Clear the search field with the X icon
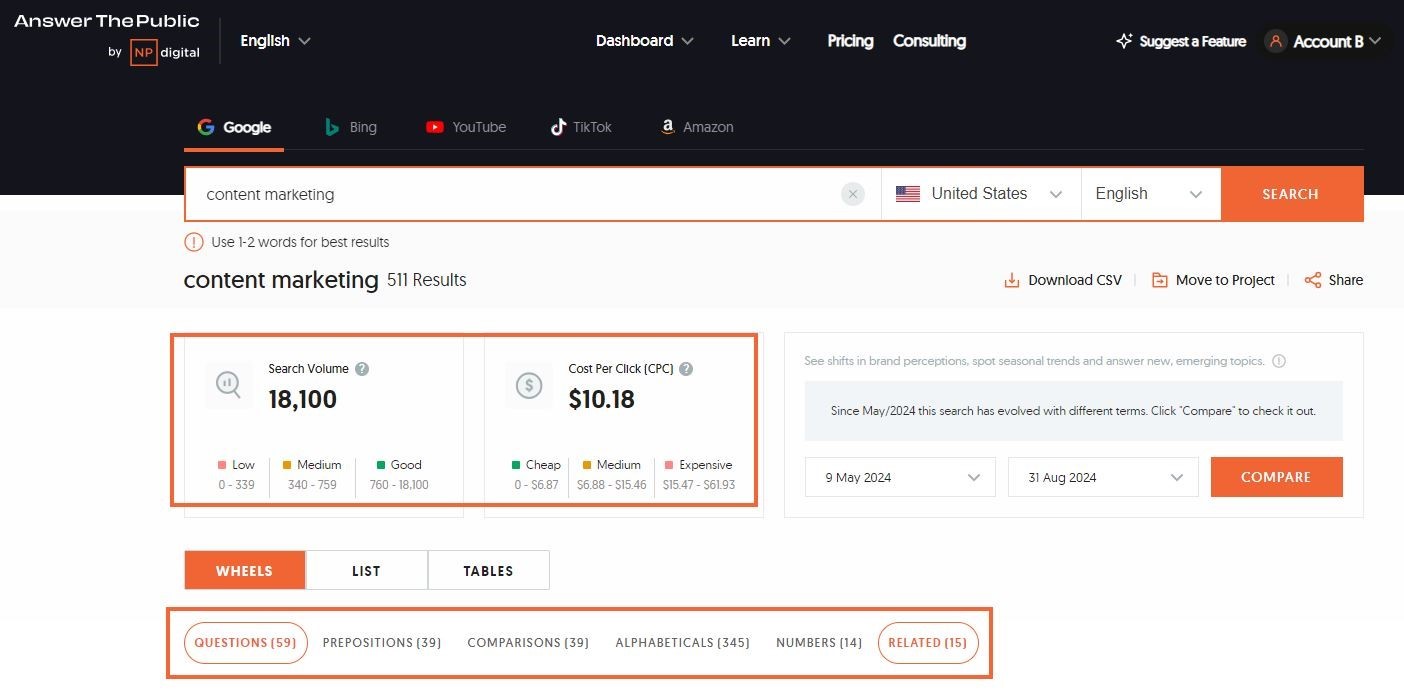This screenshot has width=1404, height=691. tap(852, 194)
